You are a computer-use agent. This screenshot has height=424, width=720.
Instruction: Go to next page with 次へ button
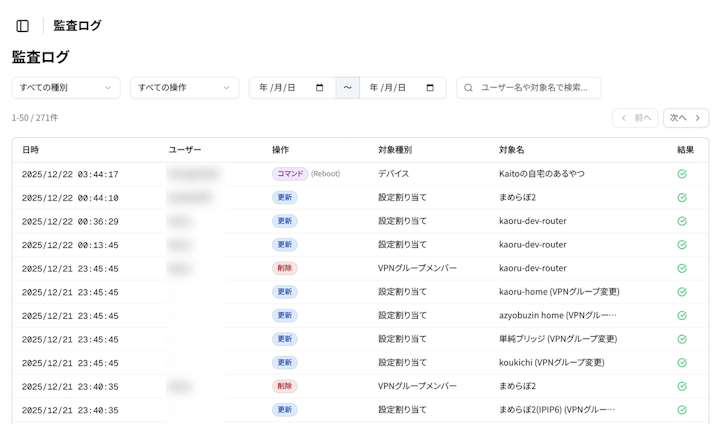[685, 118]
